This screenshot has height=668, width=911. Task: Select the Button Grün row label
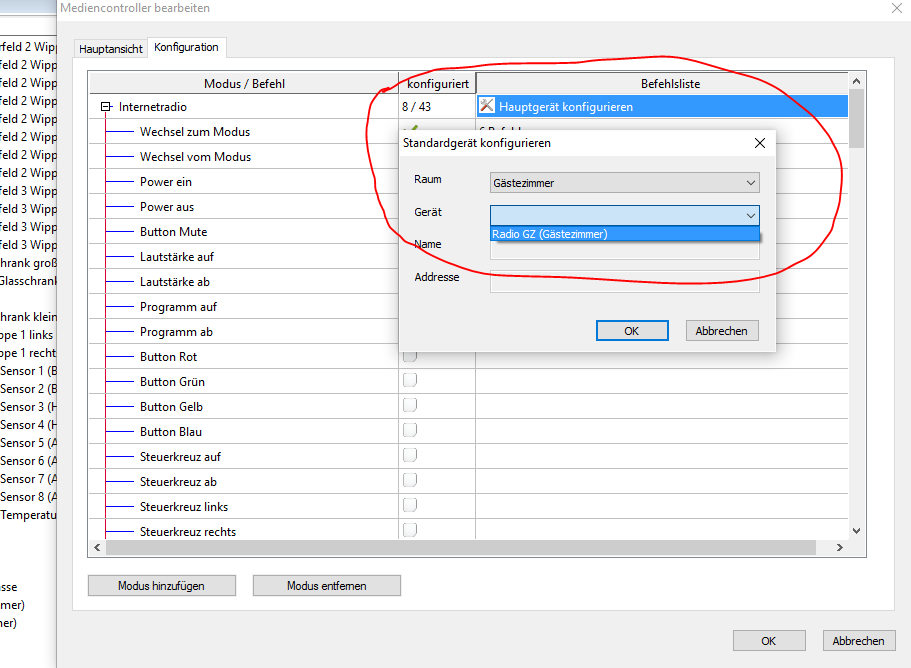click(x=172, y=382)
